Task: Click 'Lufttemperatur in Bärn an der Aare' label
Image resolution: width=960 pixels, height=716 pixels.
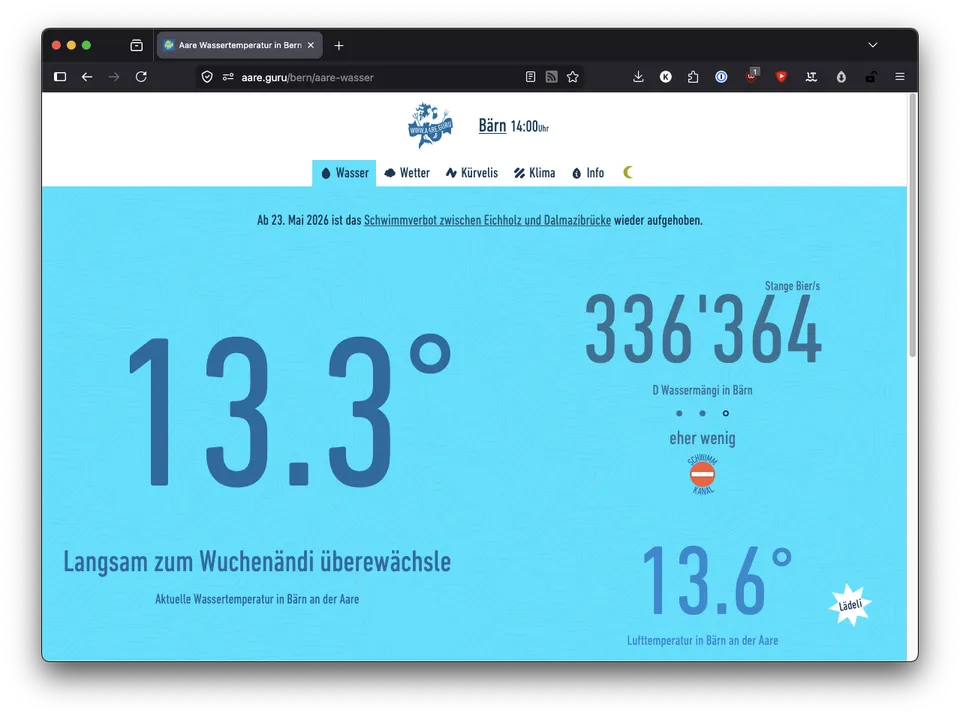Action: (702, 641)
